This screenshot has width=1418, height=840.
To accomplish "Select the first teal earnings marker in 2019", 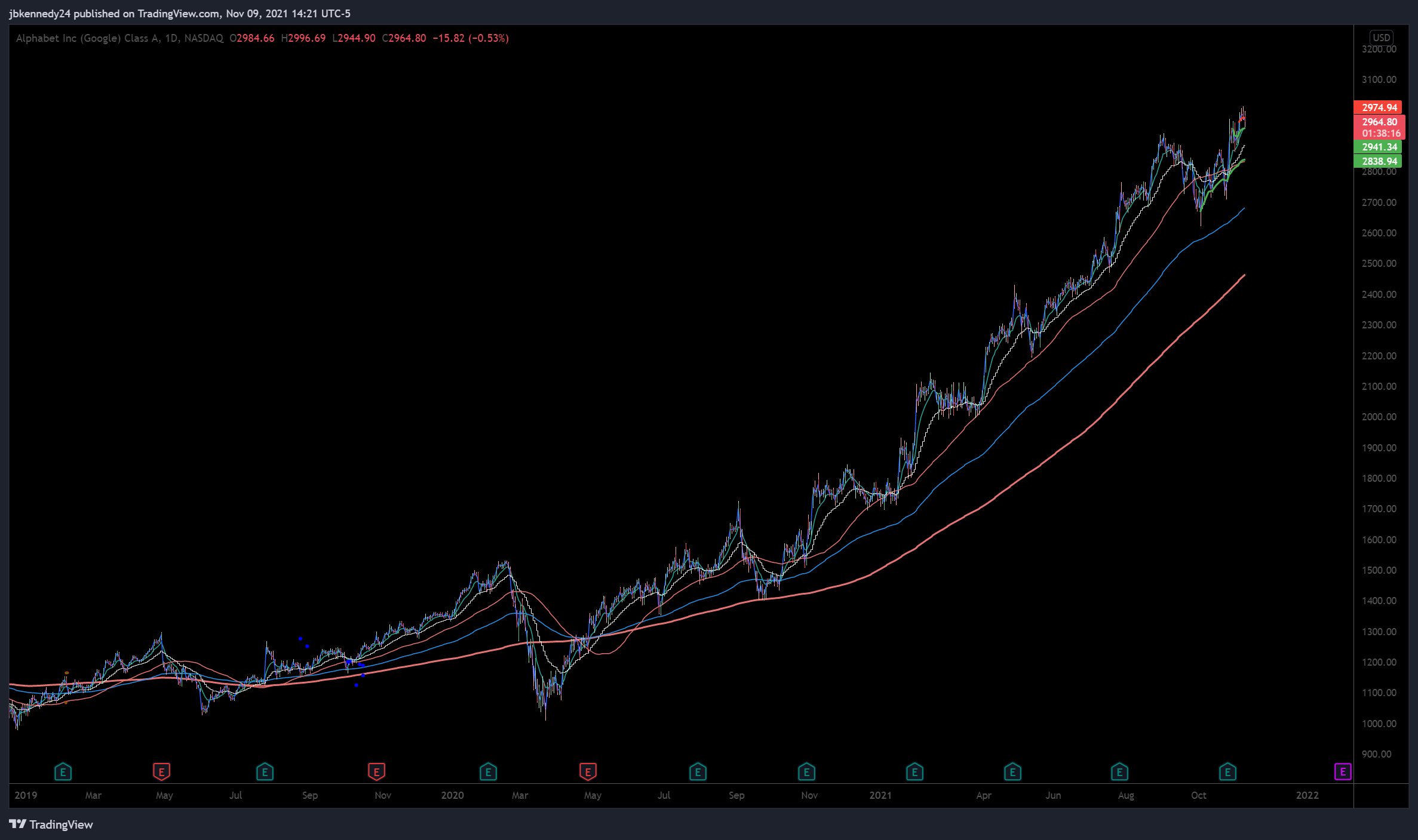I will 63,772.
